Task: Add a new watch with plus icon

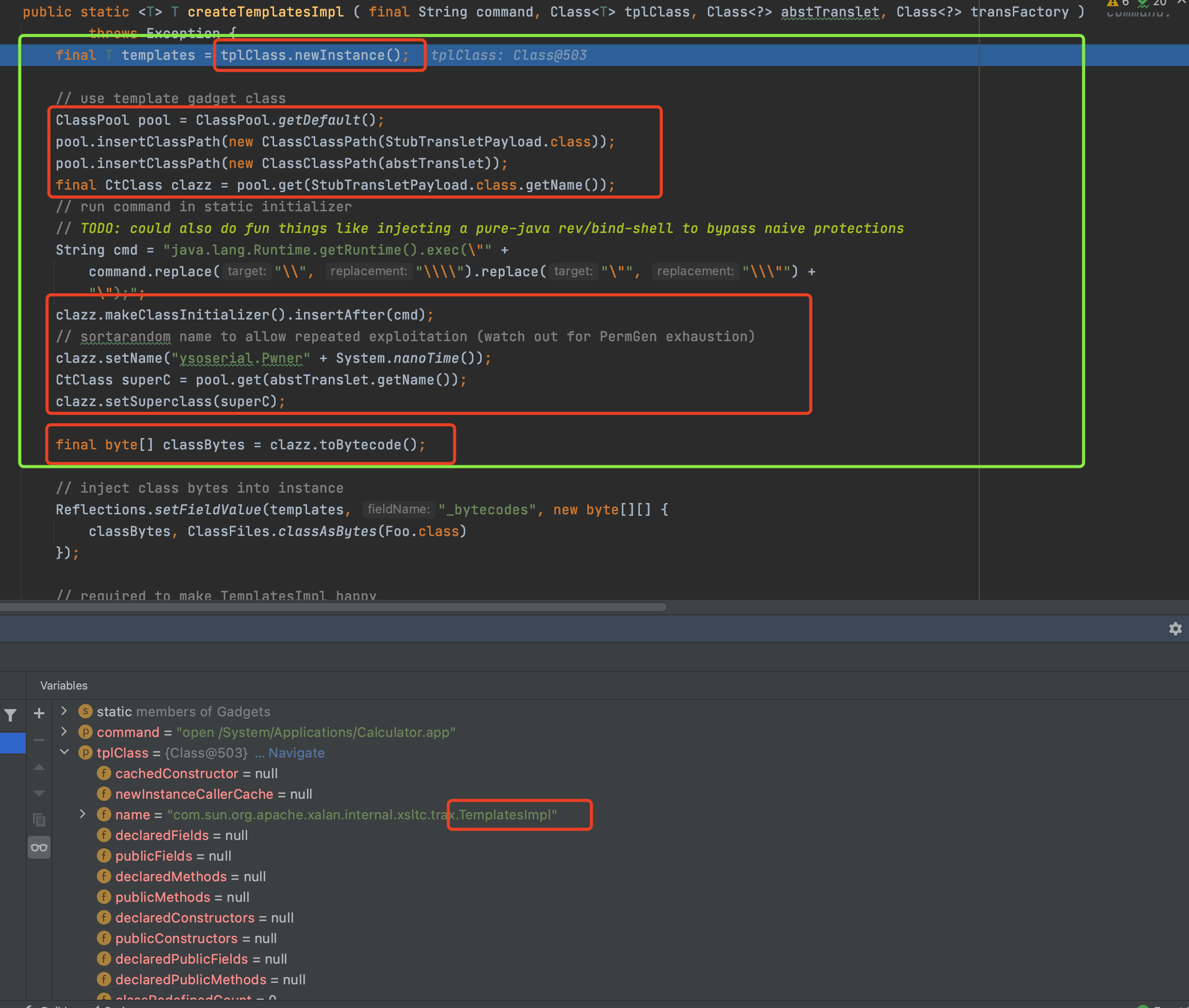Action: (x=39, y=713)
